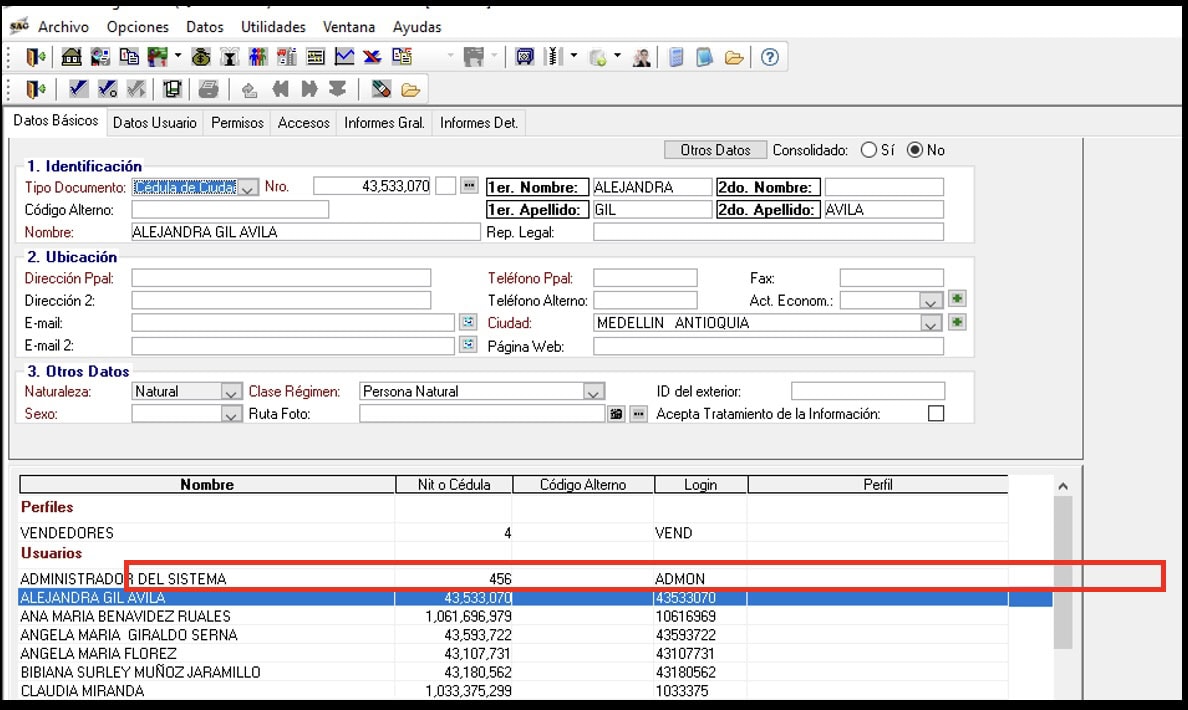Check Acepta Tratamiento de la Información box
The width and height of the screenshot is (1188, 710).
click(x=936, y=413)
